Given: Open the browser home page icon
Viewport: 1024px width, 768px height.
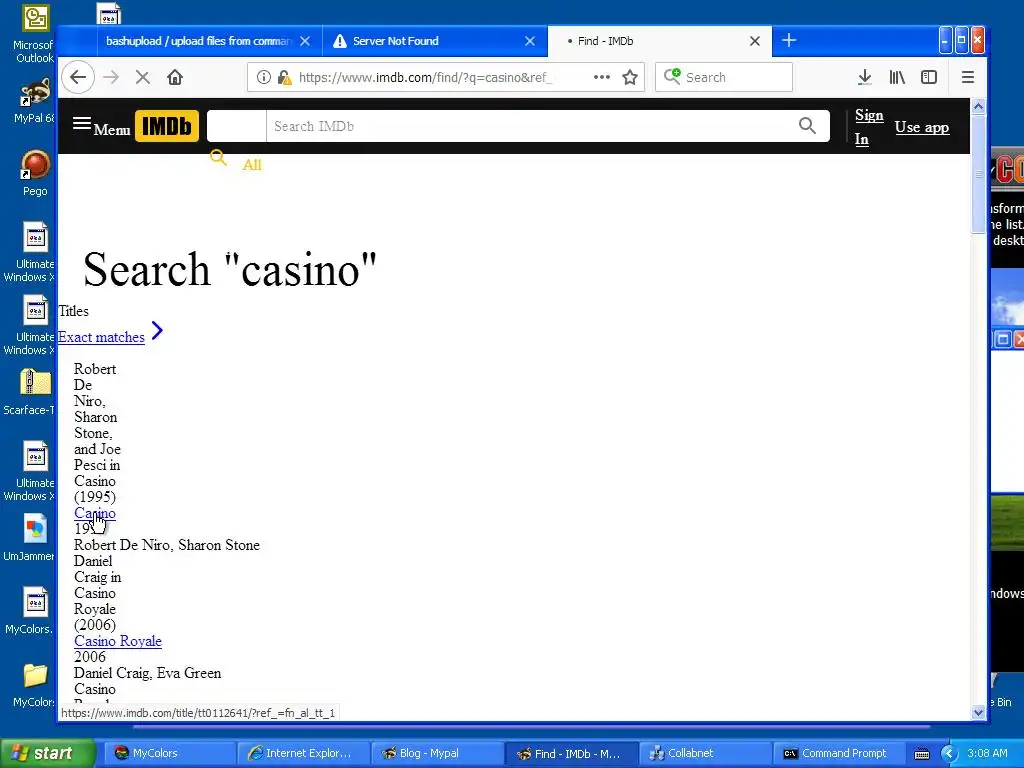Looking at the screenshot, I should click(174, 77).
